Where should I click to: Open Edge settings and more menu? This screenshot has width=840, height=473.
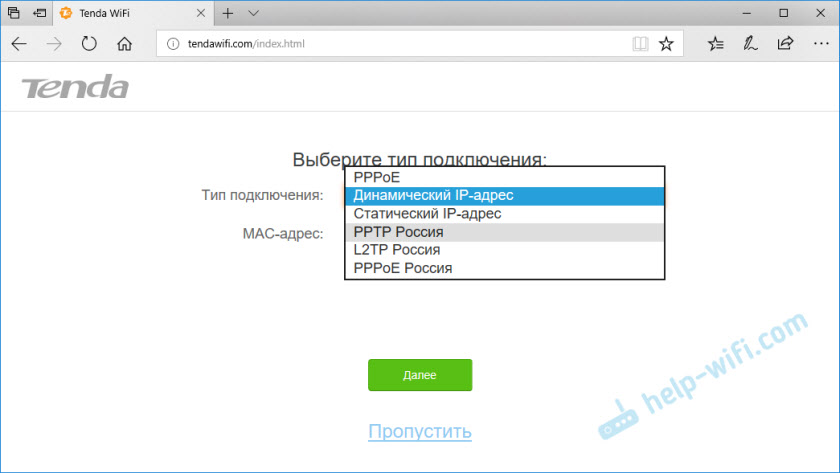pos(819,44)
